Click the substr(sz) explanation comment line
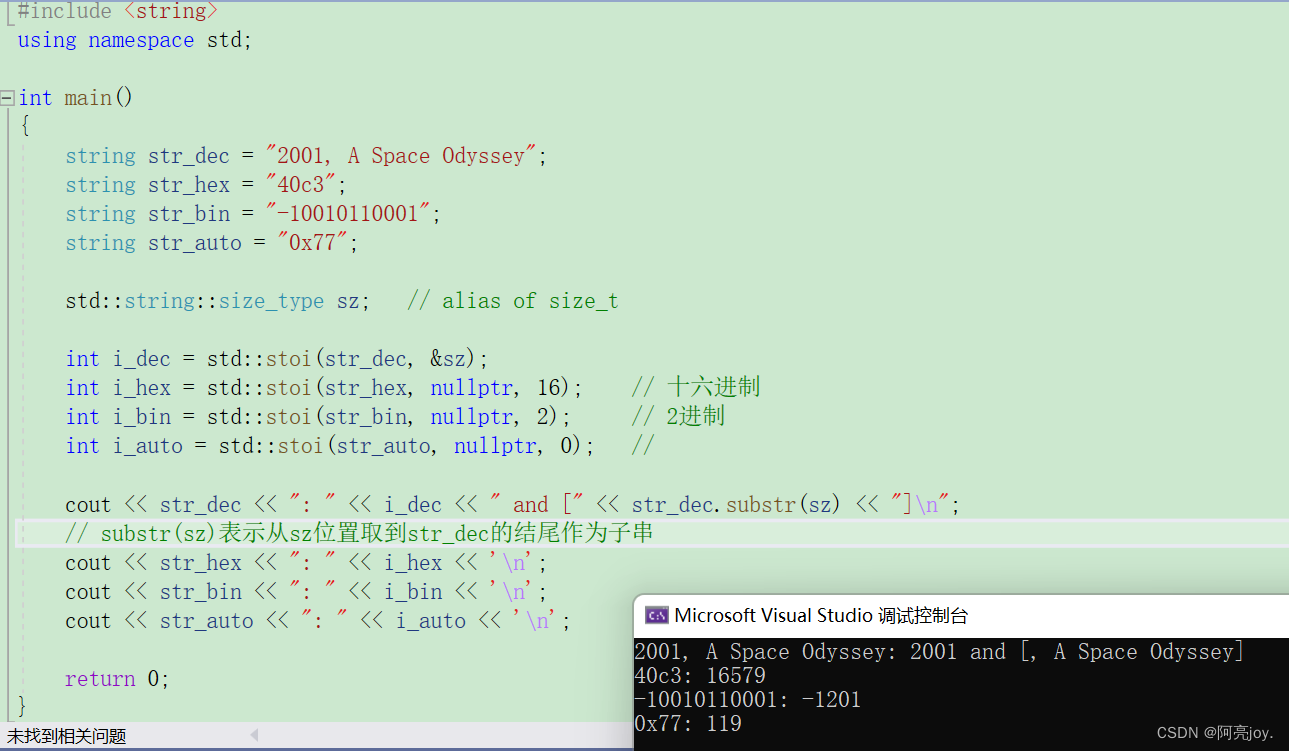 [359, 533]
